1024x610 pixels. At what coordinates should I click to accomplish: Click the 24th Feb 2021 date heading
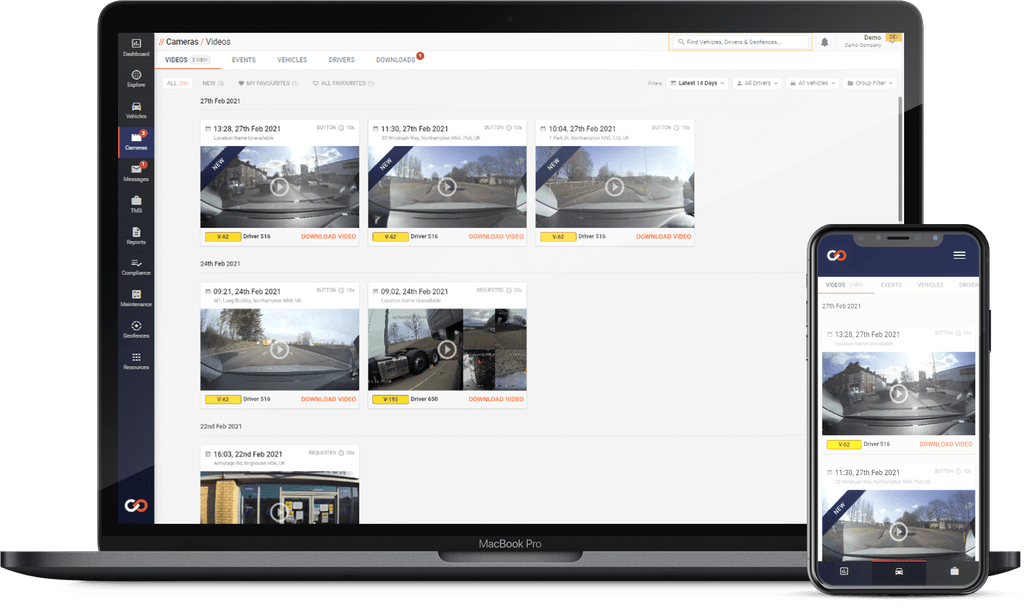click(220, 264)
